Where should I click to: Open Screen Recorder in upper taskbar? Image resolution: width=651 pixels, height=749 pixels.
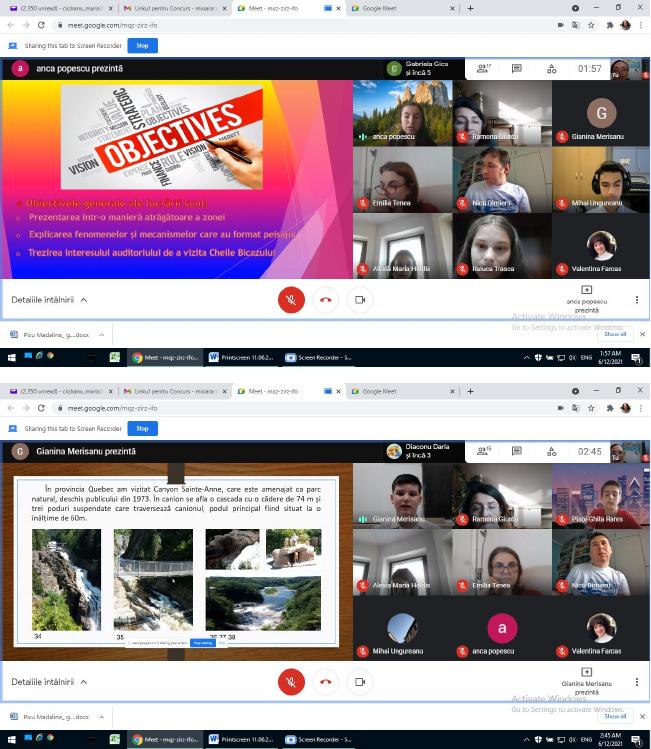[x=318, y=357]
